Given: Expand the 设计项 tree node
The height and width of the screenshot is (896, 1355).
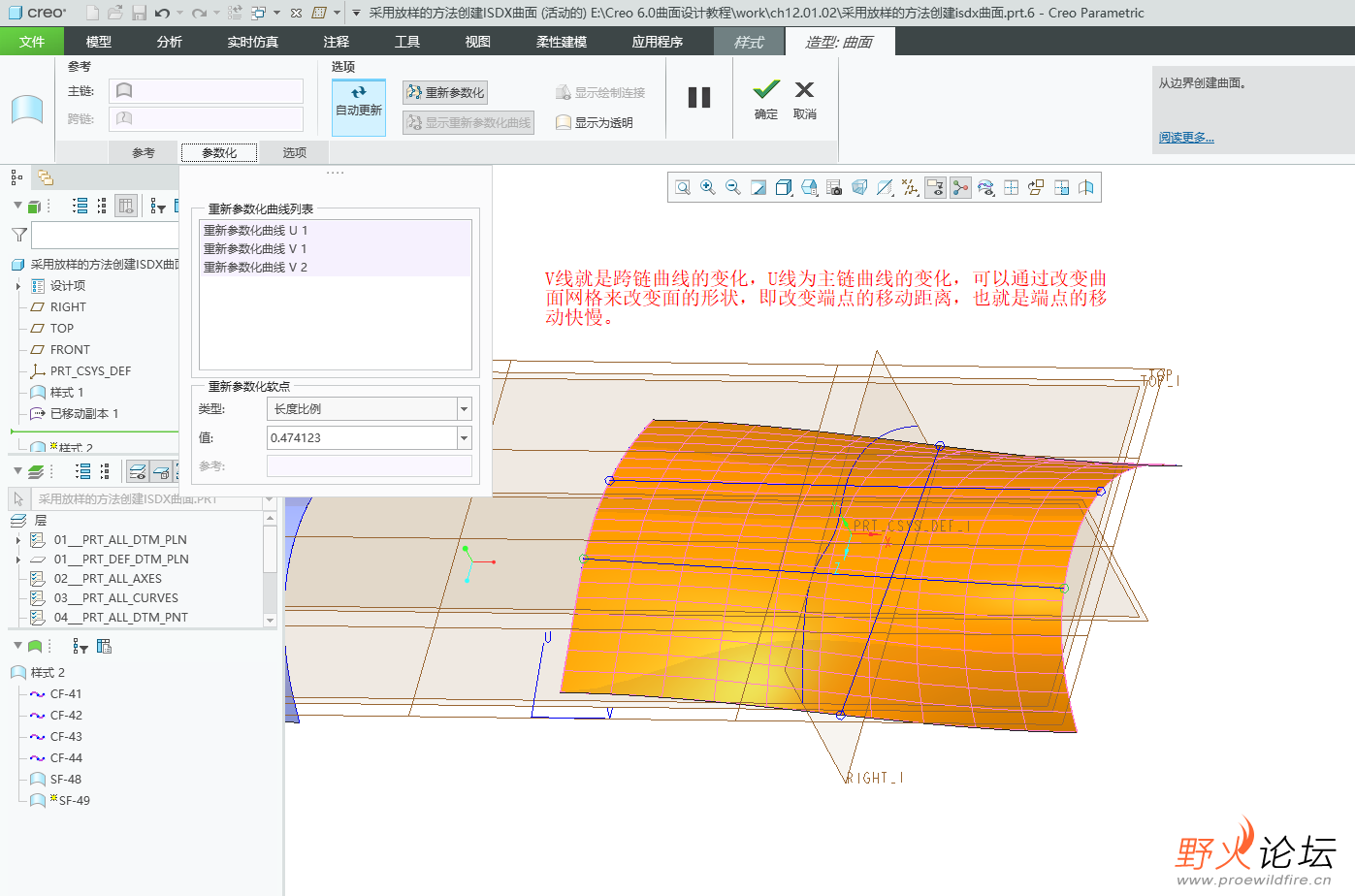Looking at the screenshot, I should [x=18, y=285].
